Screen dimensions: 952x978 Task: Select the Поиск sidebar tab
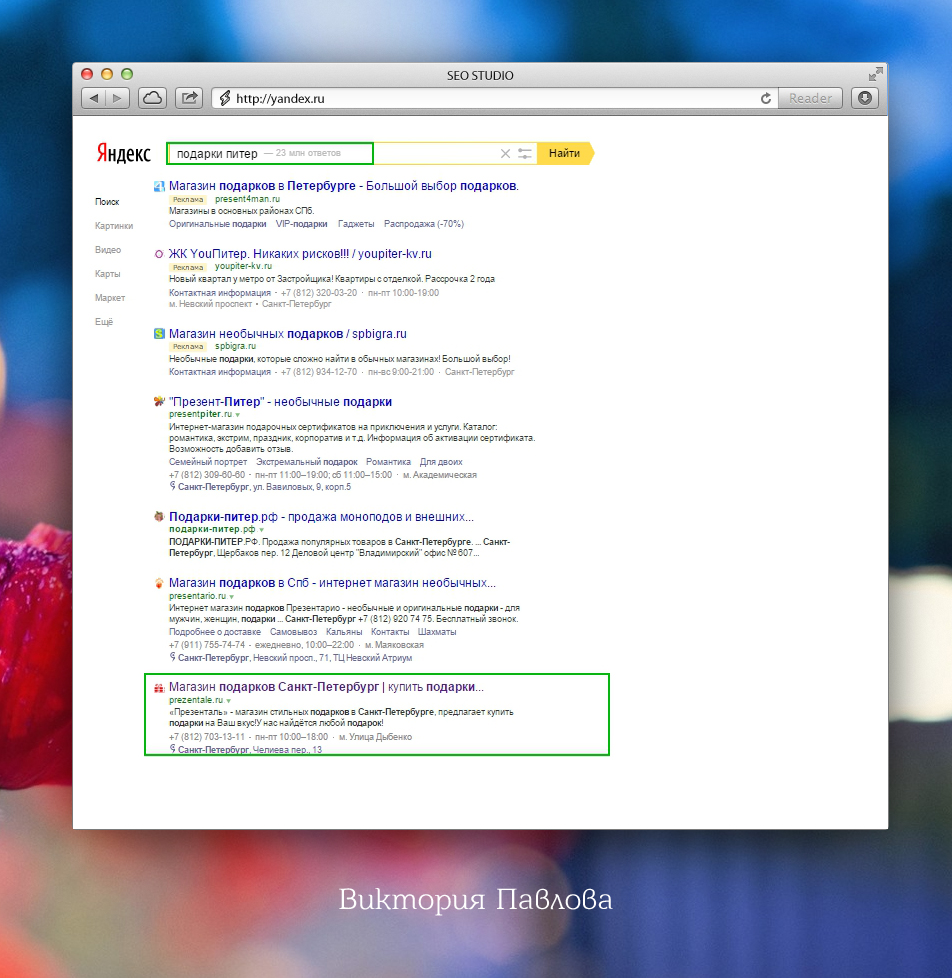(x=107, y=202)
